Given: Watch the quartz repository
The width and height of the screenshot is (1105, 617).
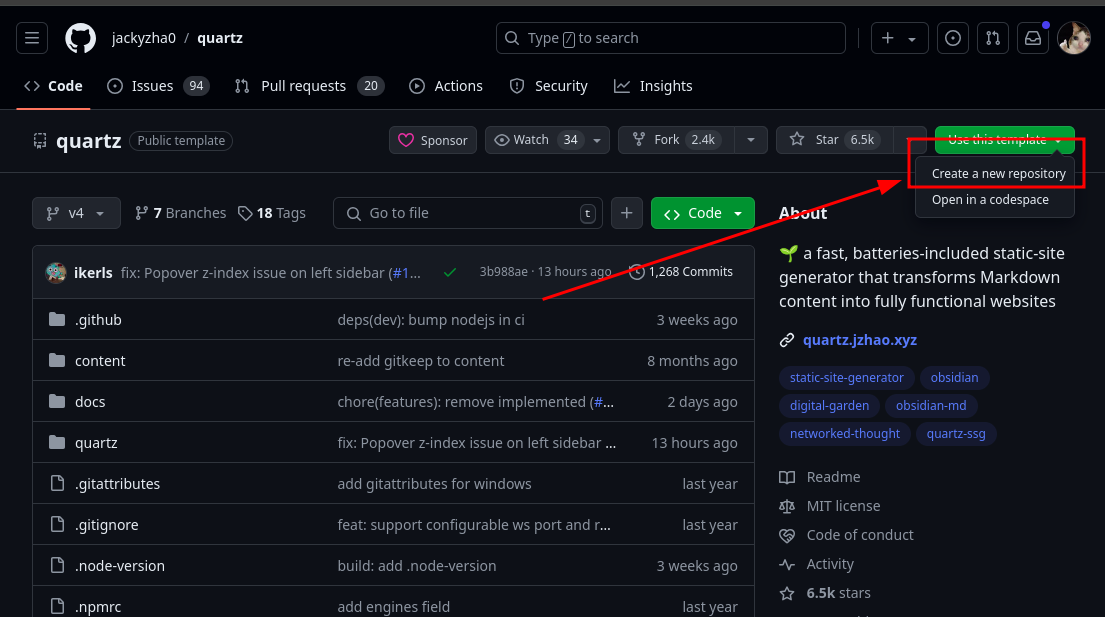Looking at the screenshot, I should pyautogui.click(x=534, y=140).
